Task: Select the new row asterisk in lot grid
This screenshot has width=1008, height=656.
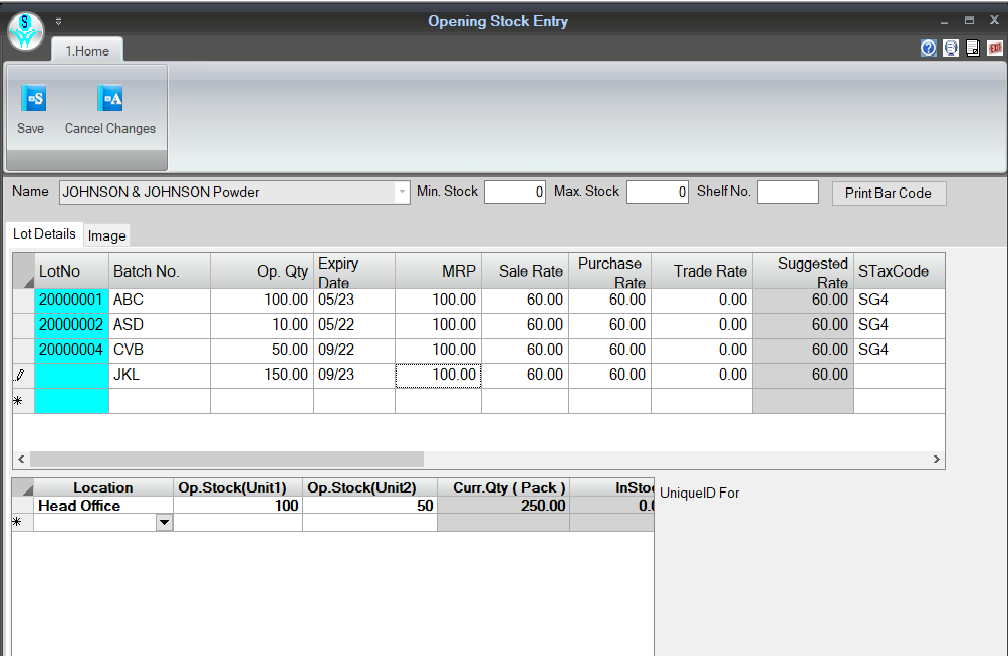Action: [23, 401]
